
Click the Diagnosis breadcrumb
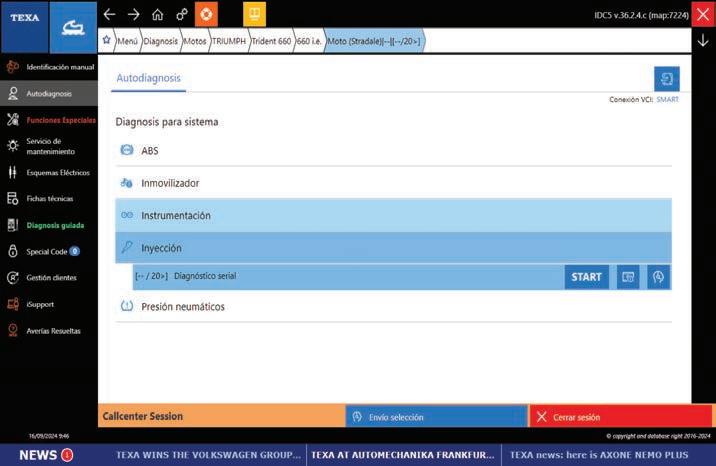[160, 41]
